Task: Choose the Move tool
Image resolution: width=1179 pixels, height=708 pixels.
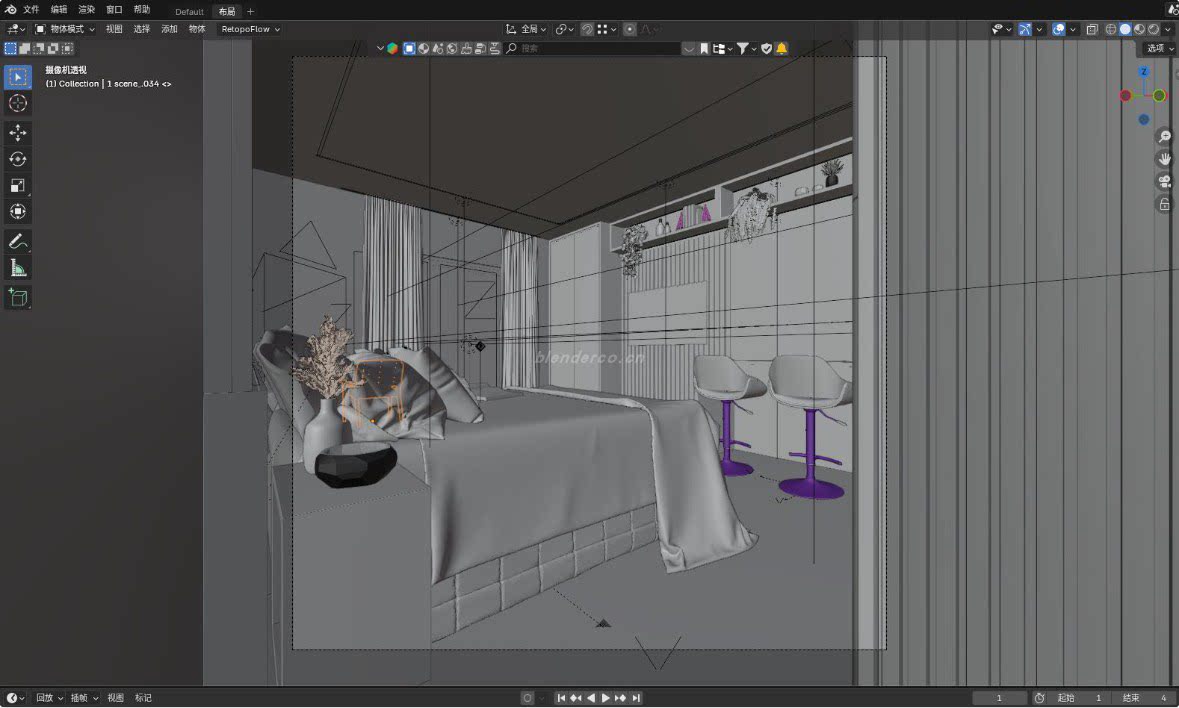Action: [x=18, y=133]
